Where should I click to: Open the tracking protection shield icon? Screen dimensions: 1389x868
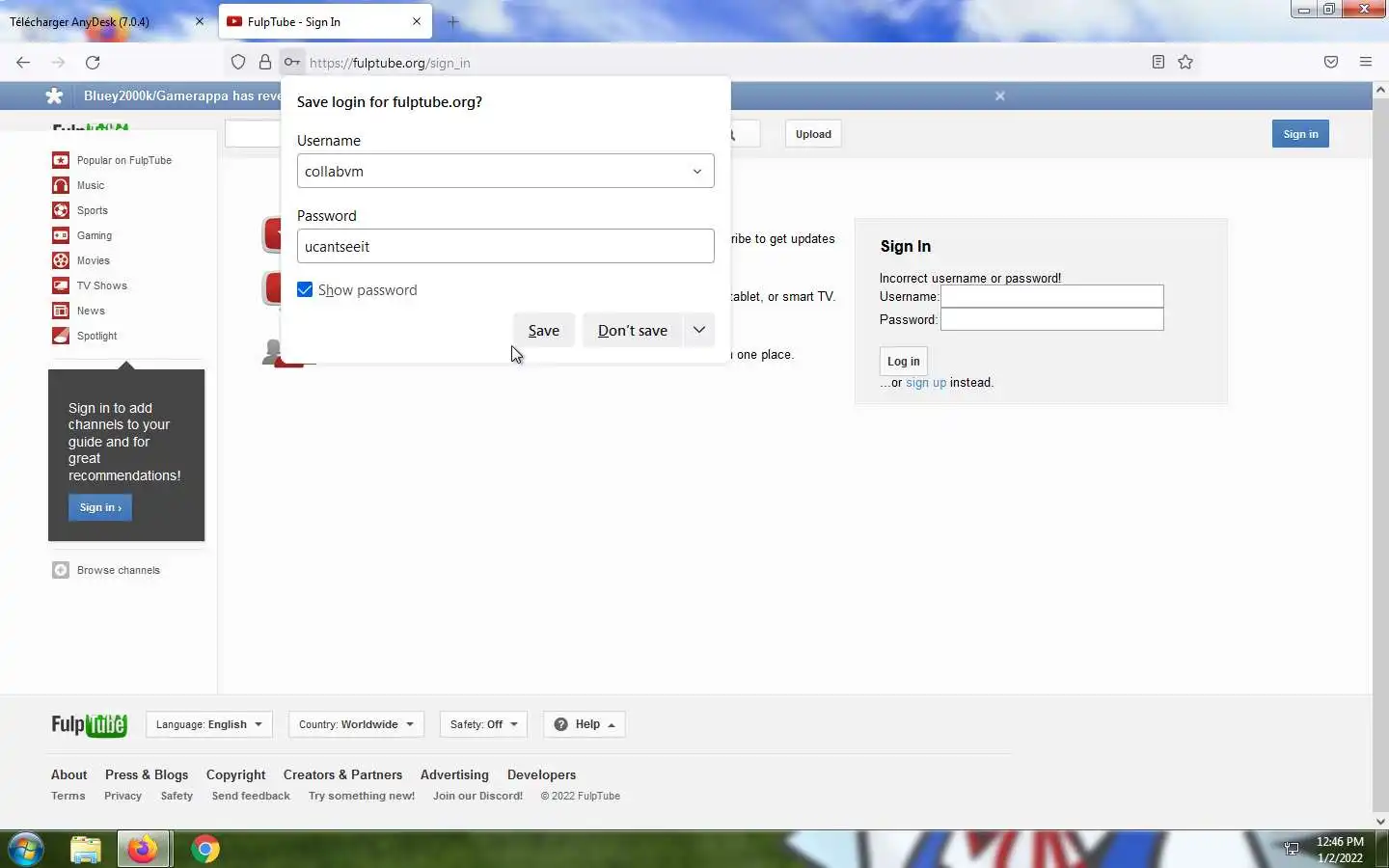pyautogui.click(x=238, y=63)
